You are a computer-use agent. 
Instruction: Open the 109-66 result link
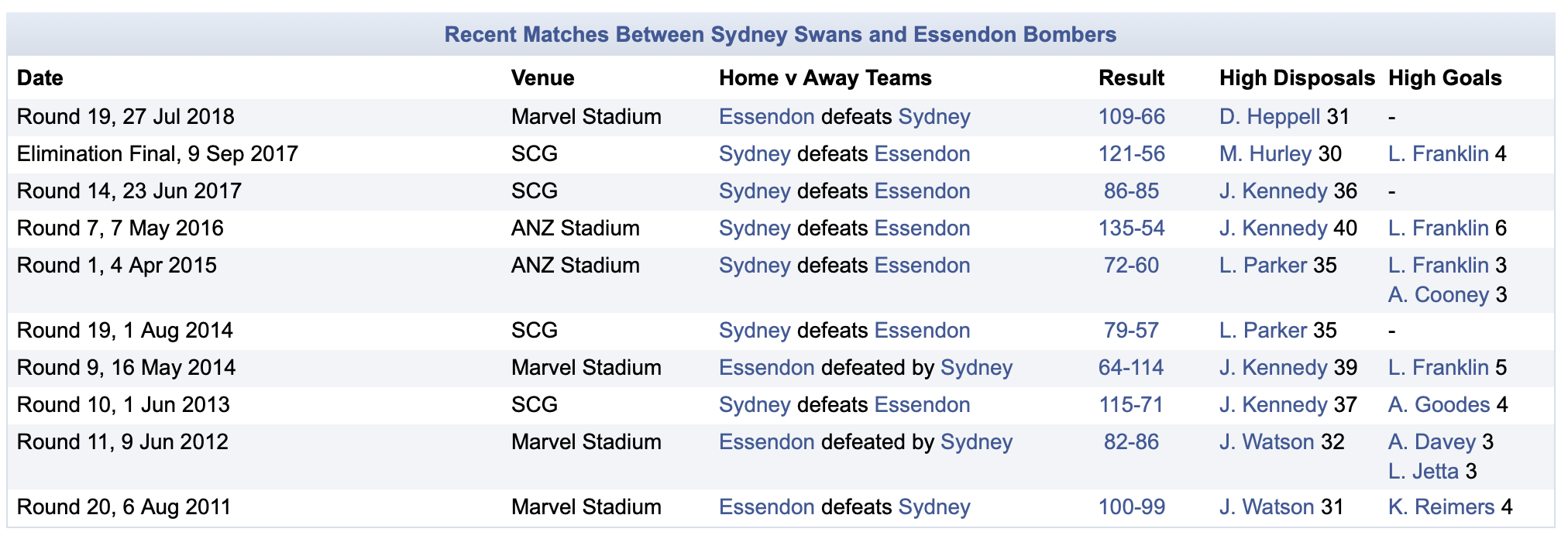click(1131, 117)
